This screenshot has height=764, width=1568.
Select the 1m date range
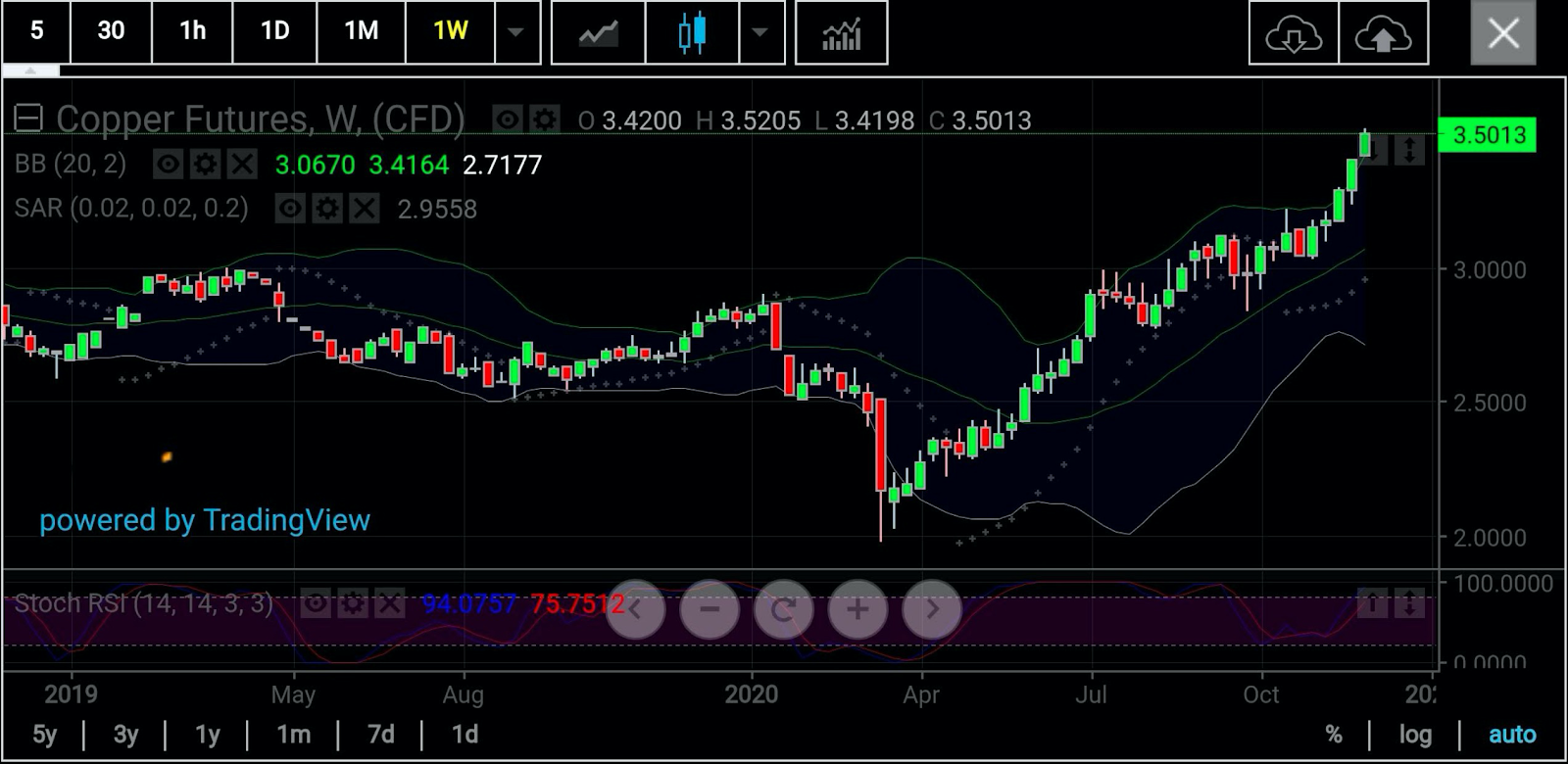click(293, 734)
